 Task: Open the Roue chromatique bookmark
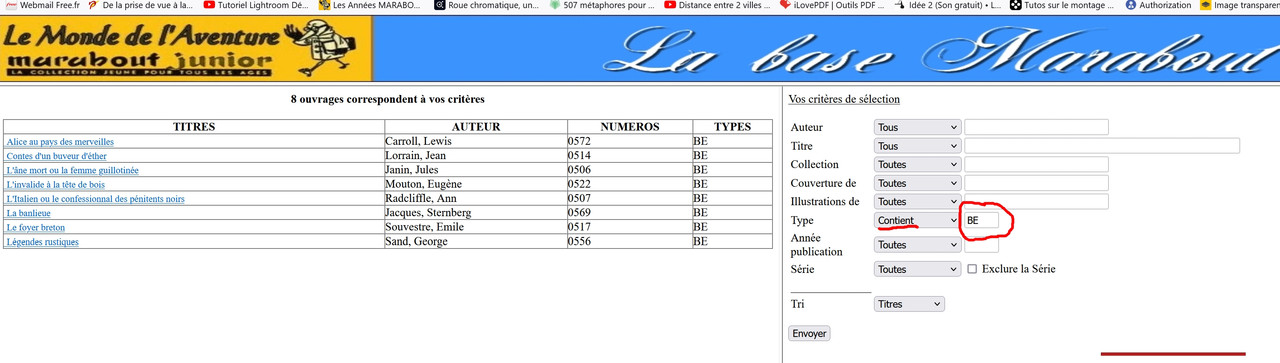[486, 5]
